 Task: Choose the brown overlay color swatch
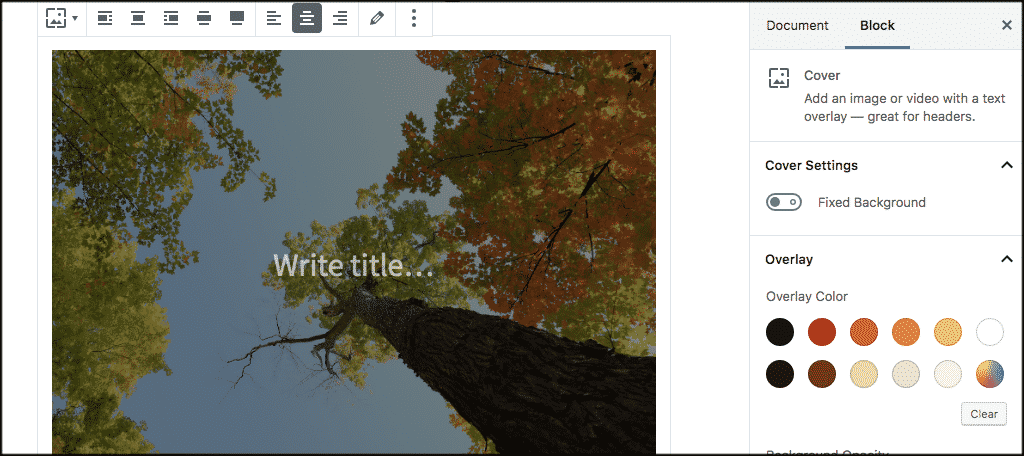[822, 374]
